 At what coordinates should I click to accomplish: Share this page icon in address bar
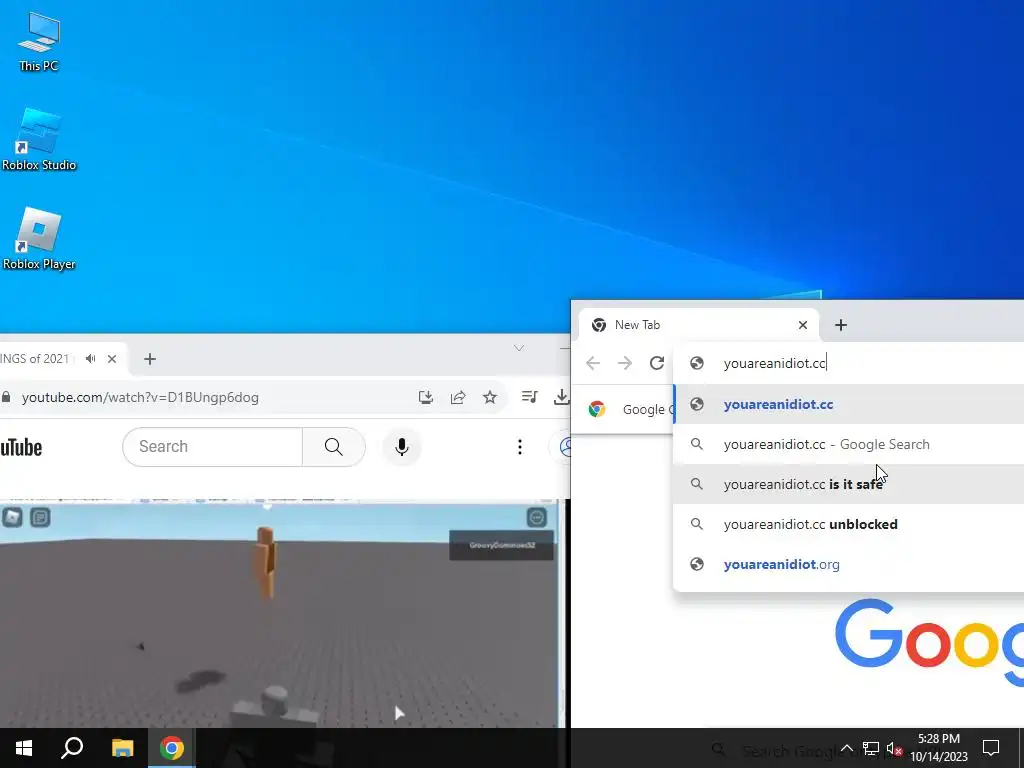click(x=458, y=397)
